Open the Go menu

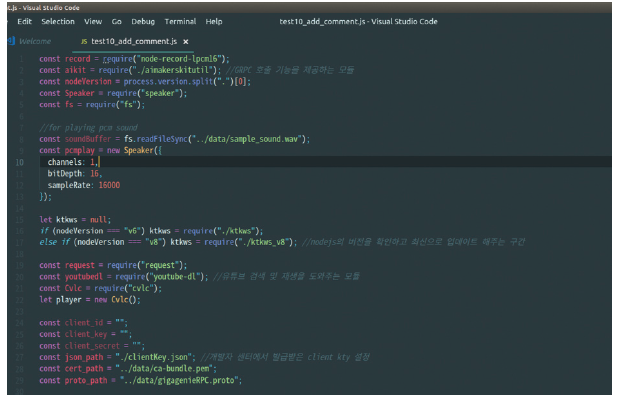point(116,21)
